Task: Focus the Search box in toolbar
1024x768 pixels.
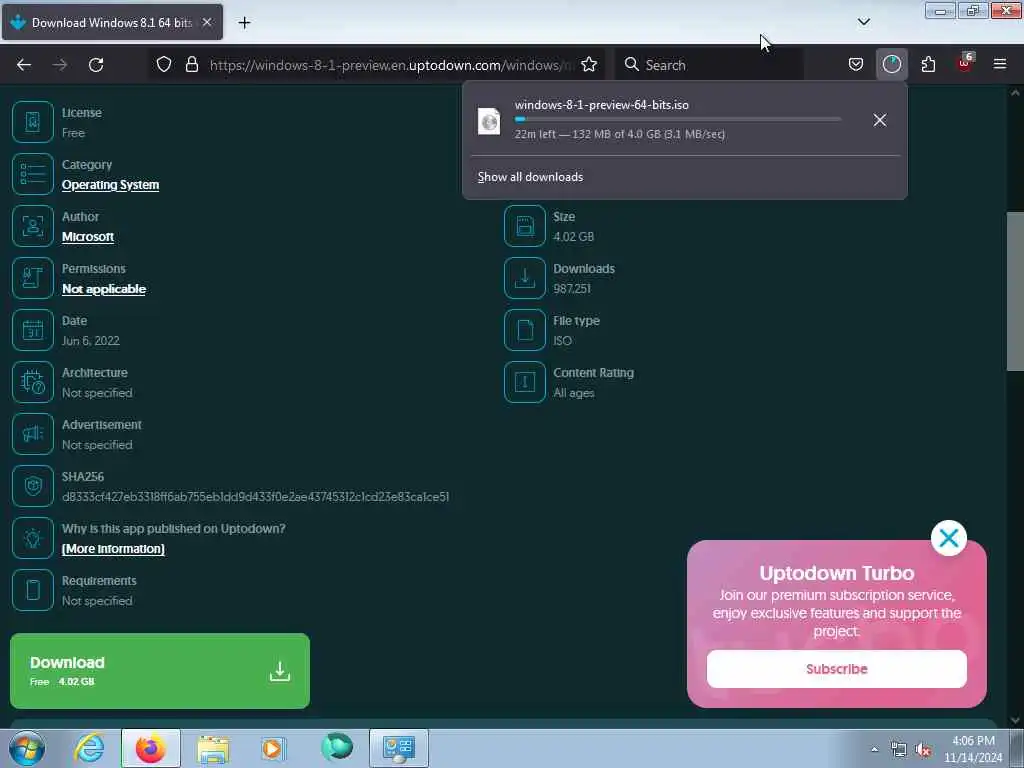Action: click(711, 65)
